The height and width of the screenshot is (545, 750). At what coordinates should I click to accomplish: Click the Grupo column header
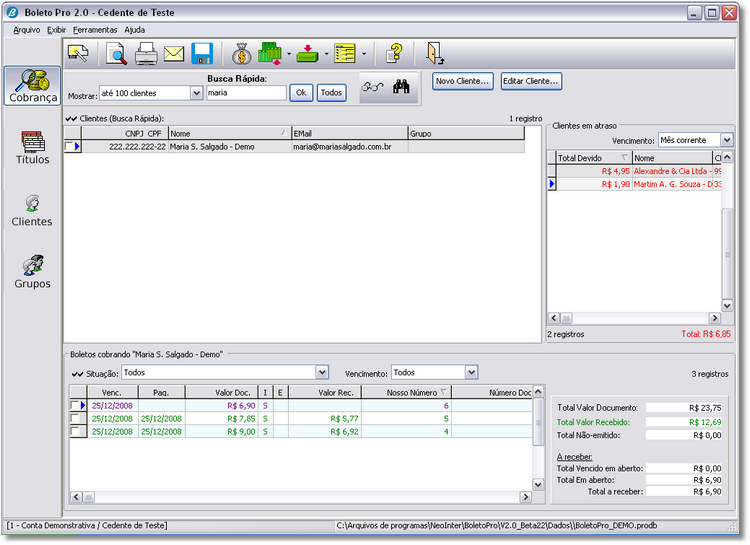[x=466, y=133]
